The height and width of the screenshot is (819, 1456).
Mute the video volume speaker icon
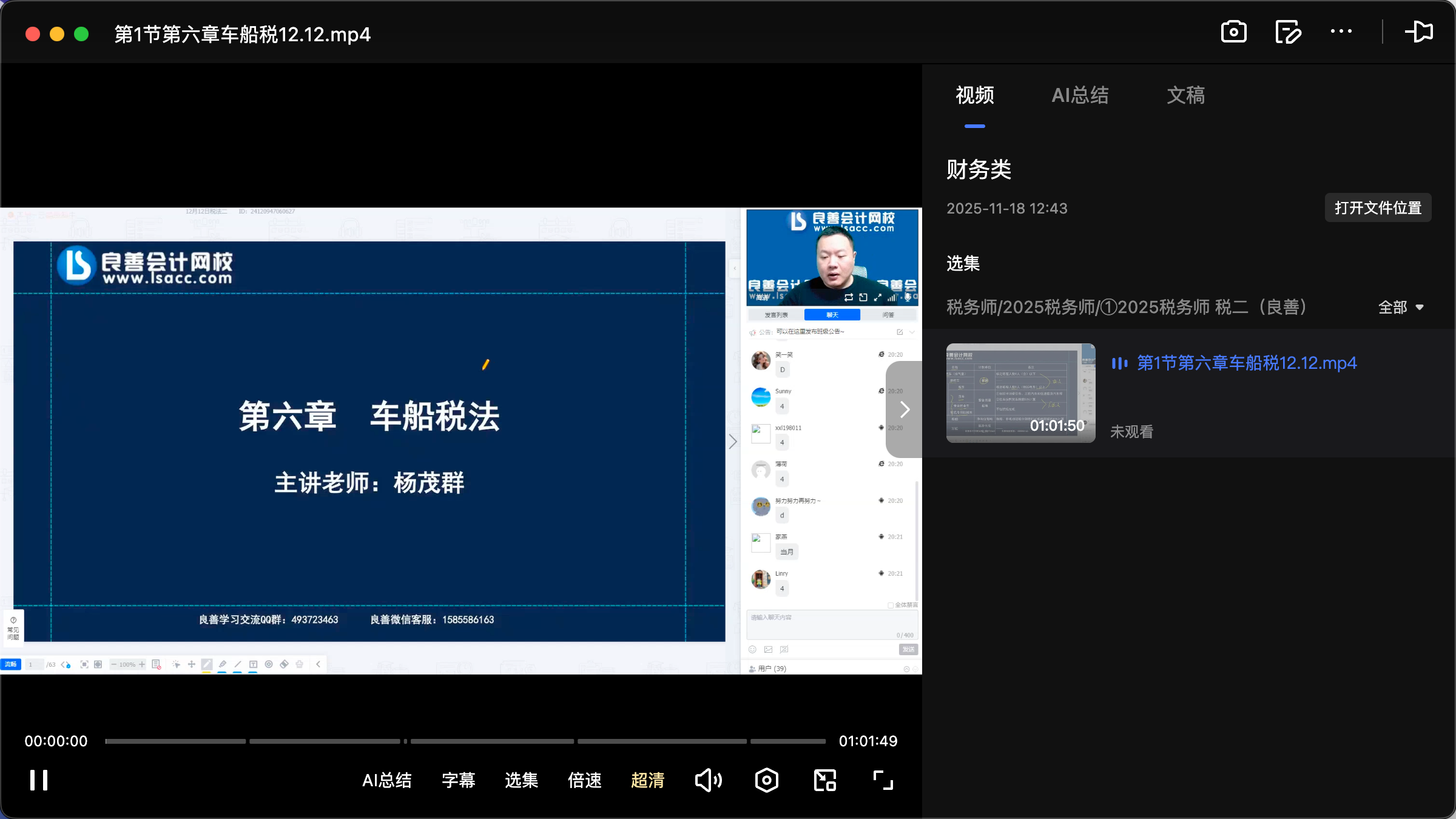pos(709,780)
